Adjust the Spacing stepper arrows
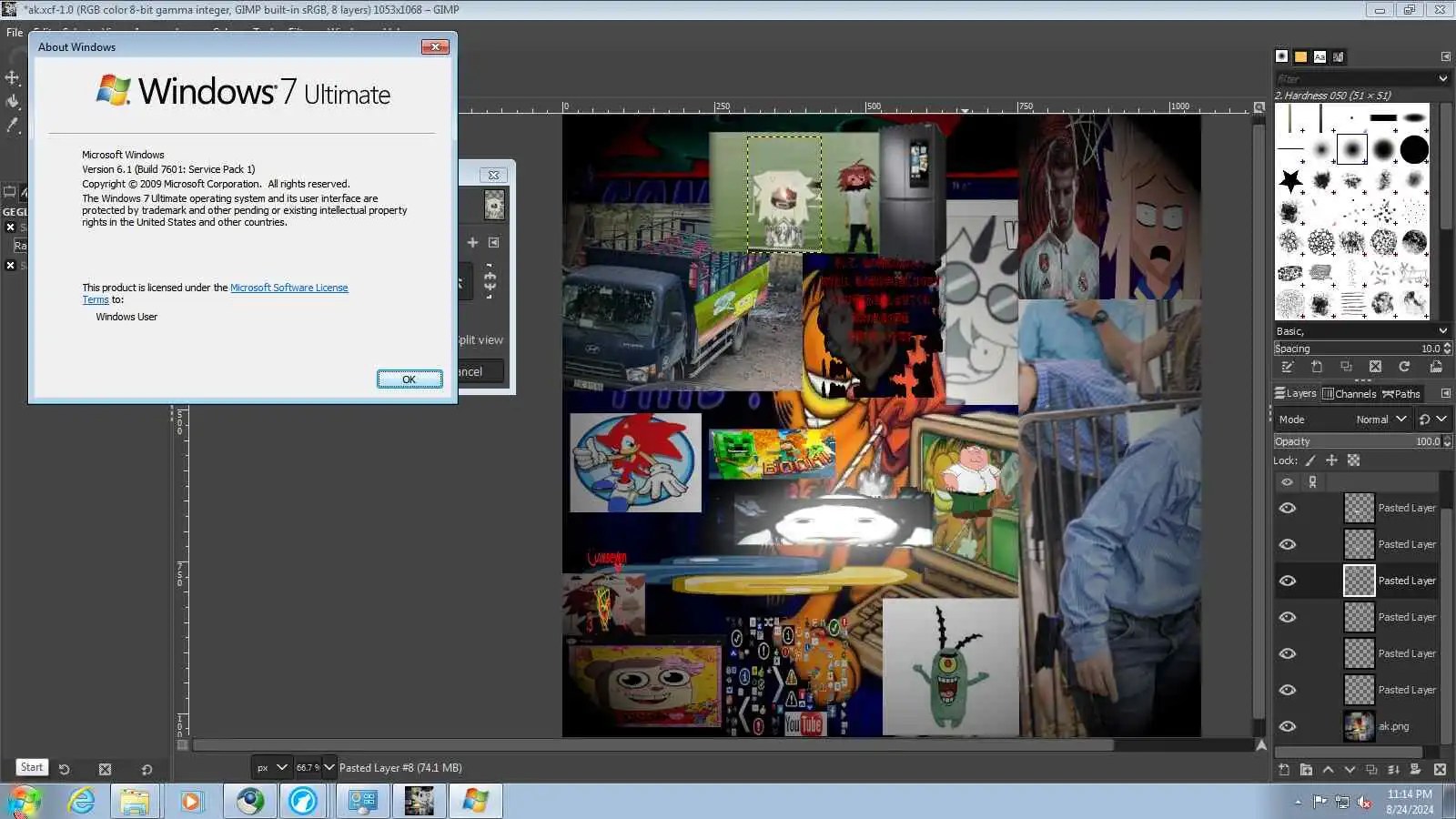The image size is (1456, 819). point(1447,349)
